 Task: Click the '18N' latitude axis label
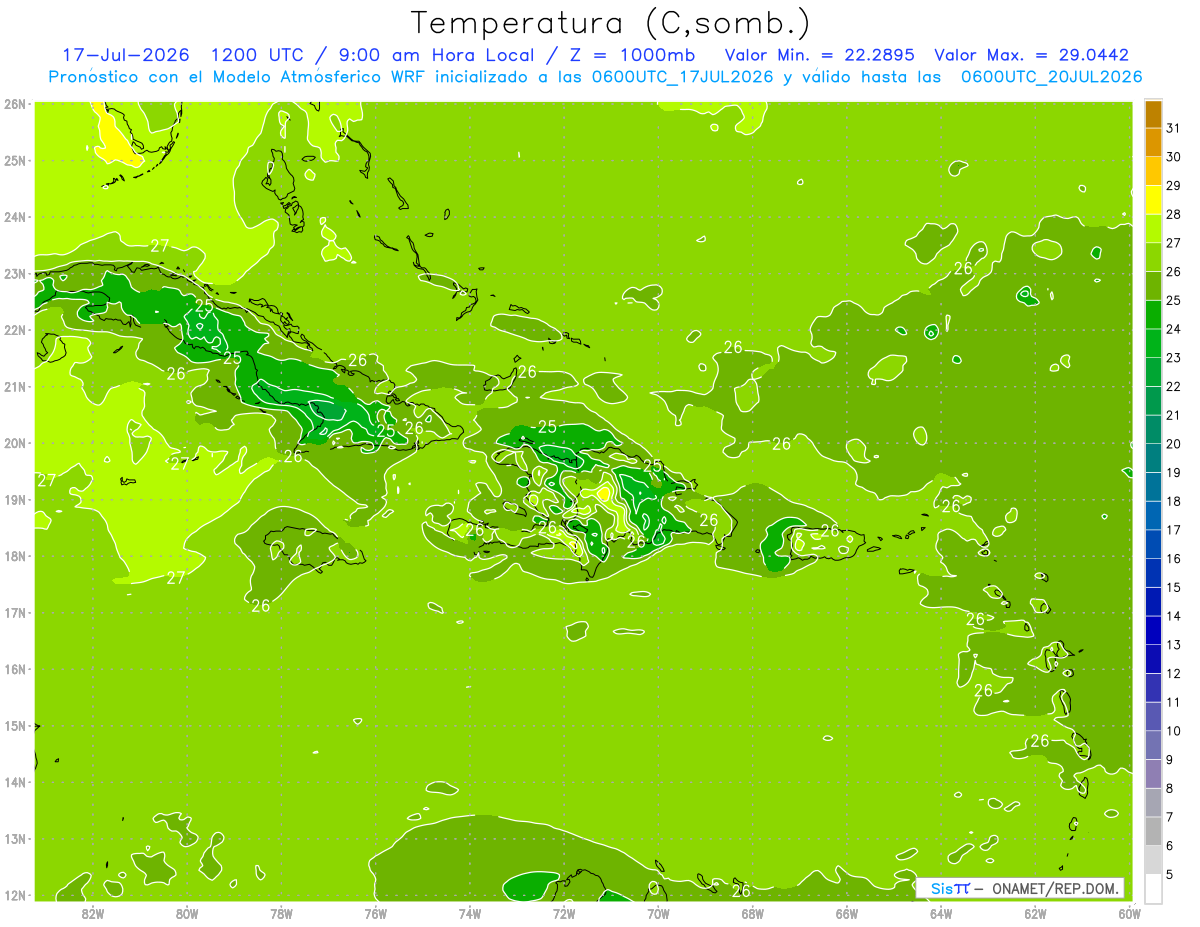(x=15, y=556)
